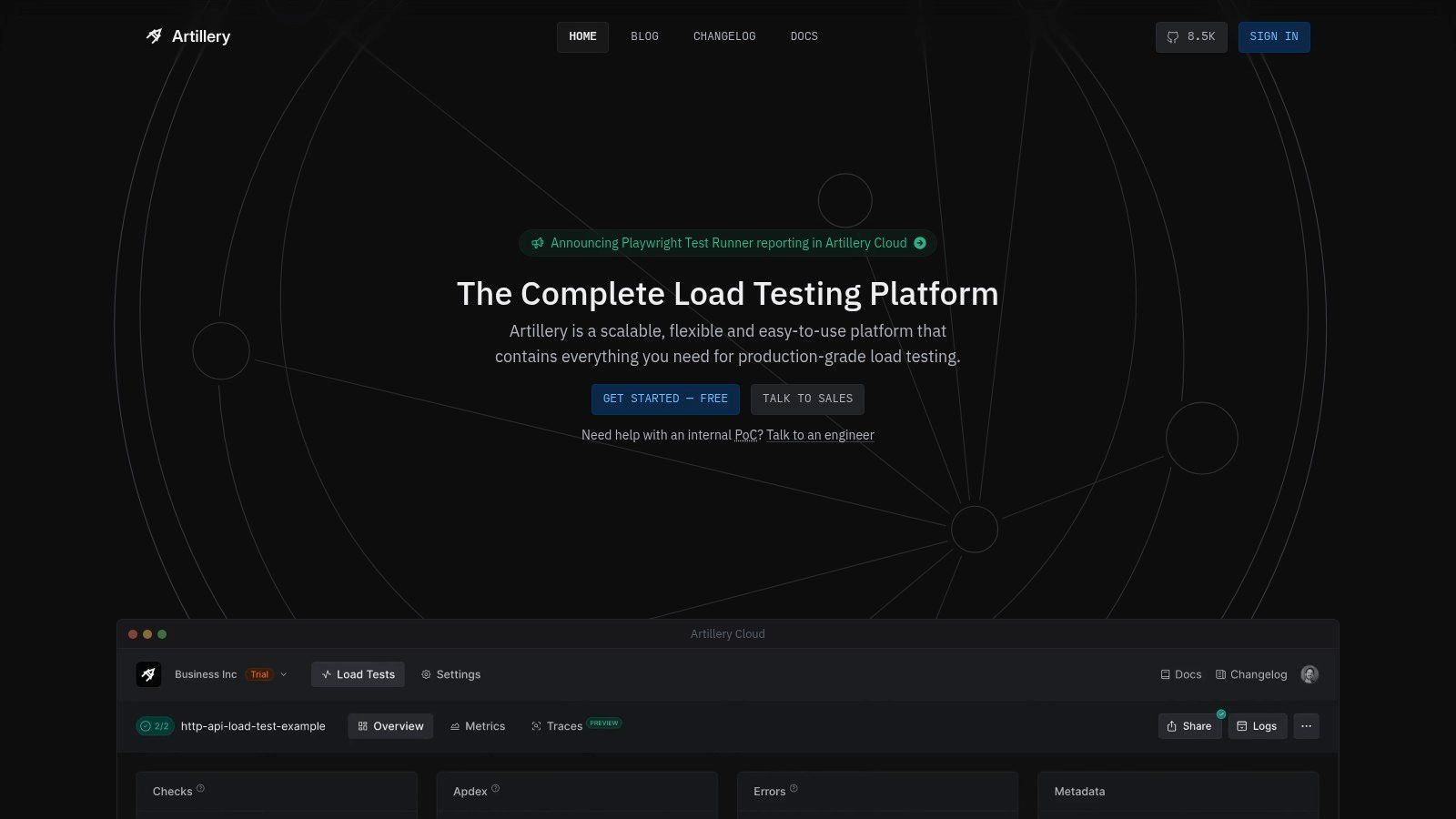This screenshot has height=819, width=1456.
Task: Open the ellipsis overflow menu
Action: [x=1306, y=726]
